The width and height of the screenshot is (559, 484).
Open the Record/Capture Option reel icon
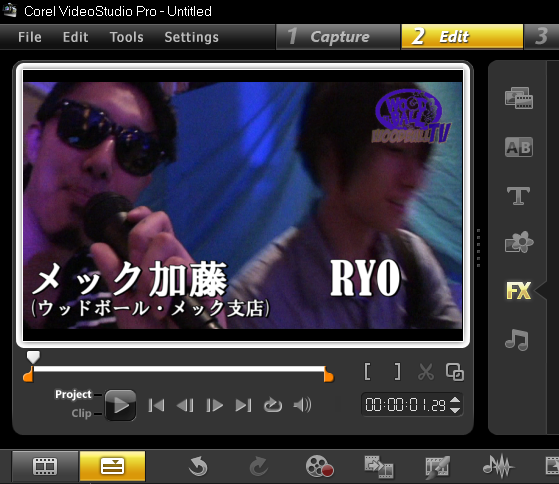[319, 466]
